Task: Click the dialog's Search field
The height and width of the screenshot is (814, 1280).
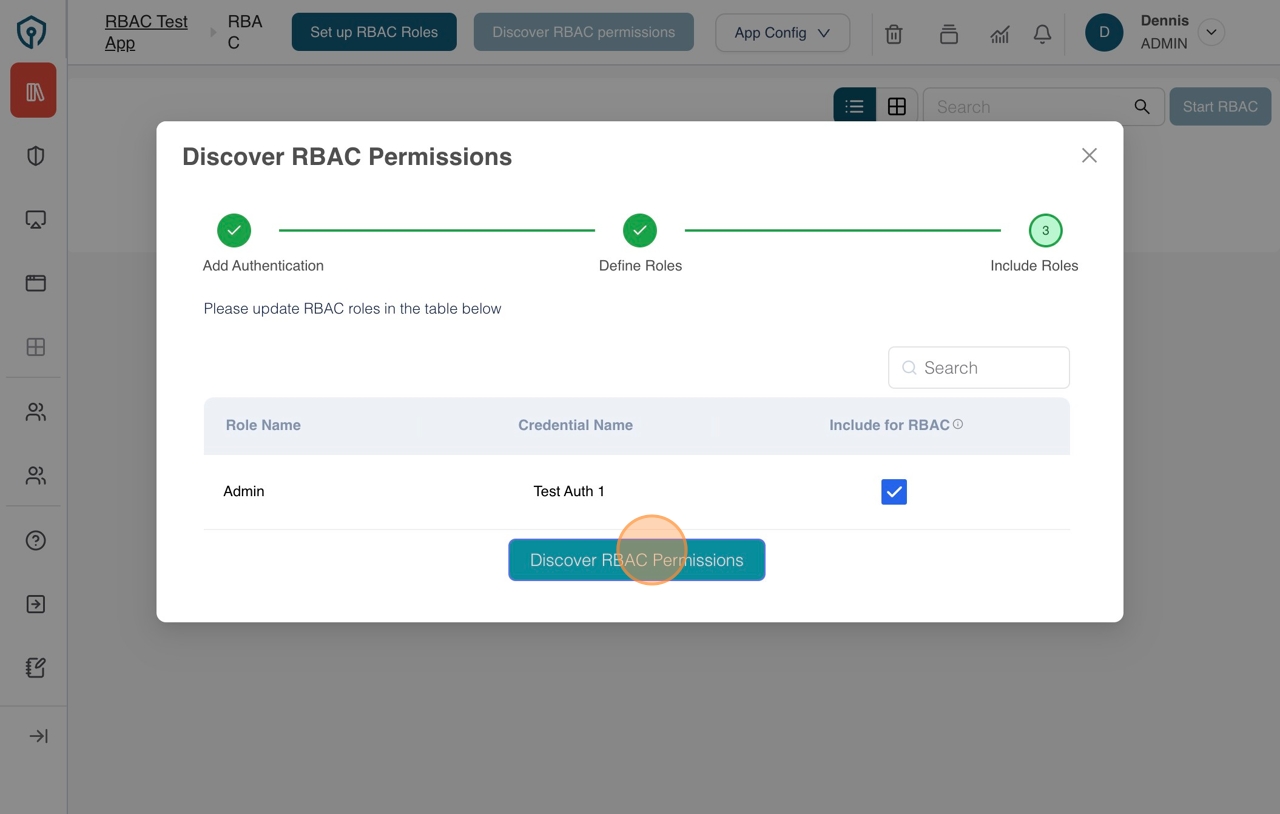Action: tap(978, 367)
